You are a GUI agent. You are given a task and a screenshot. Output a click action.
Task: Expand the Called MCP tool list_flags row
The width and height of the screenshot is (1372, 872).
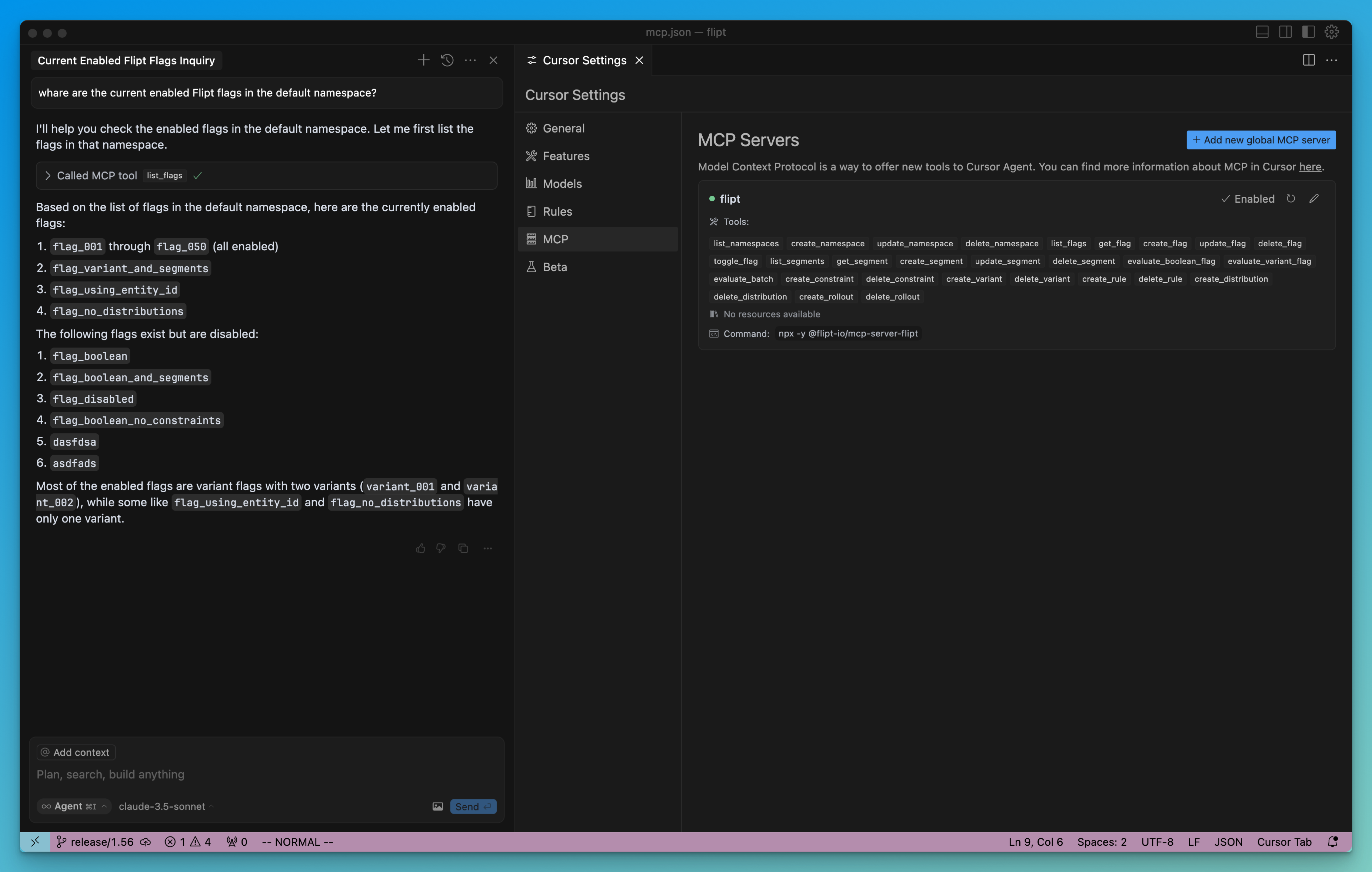coord(48,176)
